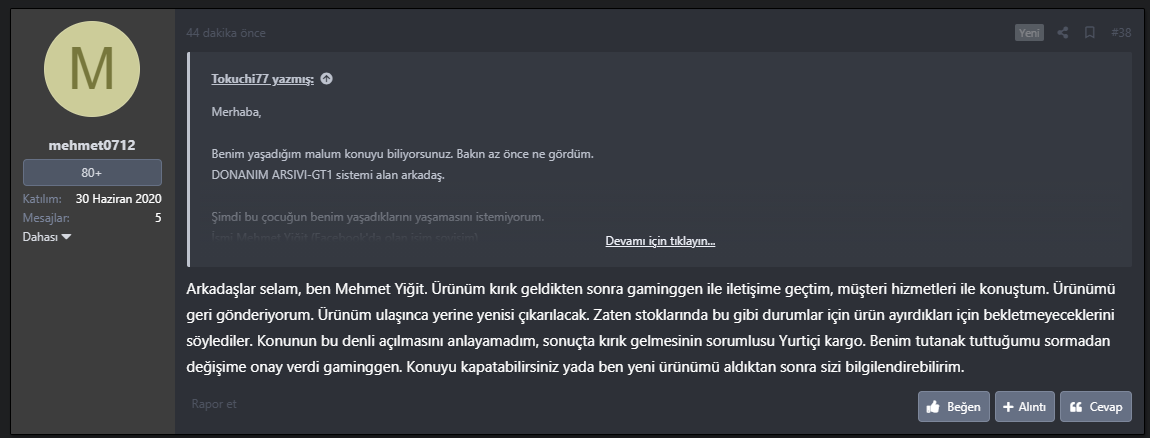Viewport: 1150px width, 438px height.
Task: Open the #38 post permalink
Action: pyautogui.click(x=1120, y=33)
